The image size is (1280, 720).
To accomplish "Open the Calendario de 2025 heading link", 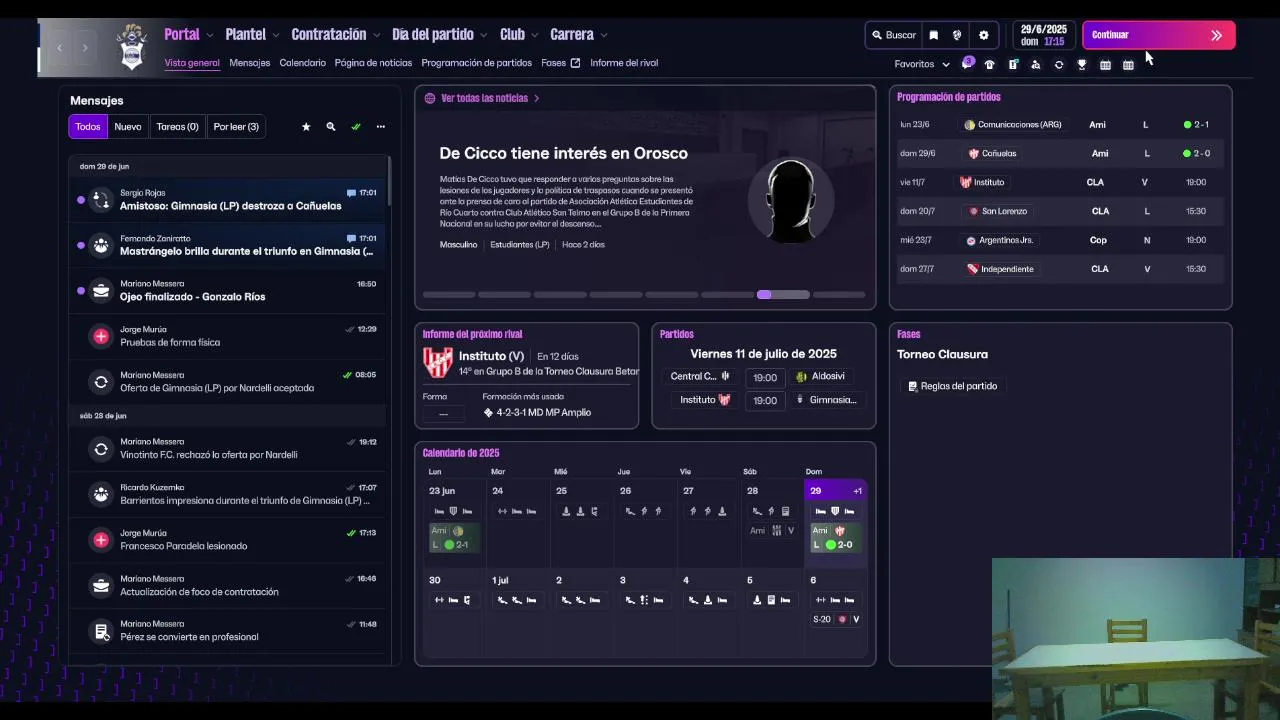I will pos(461,453).
